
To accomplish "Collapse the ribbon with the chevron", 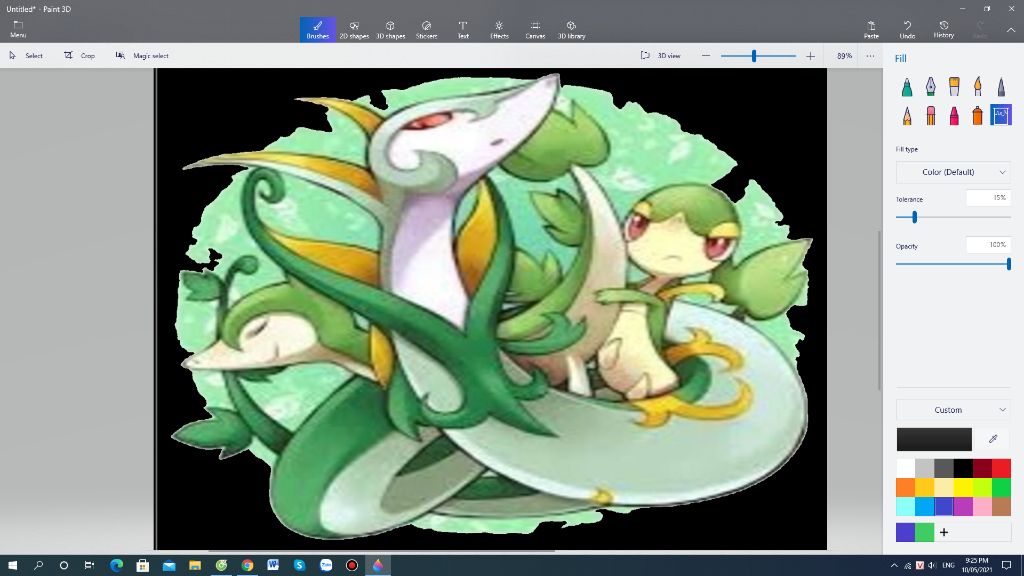I will click(1010, 29).
